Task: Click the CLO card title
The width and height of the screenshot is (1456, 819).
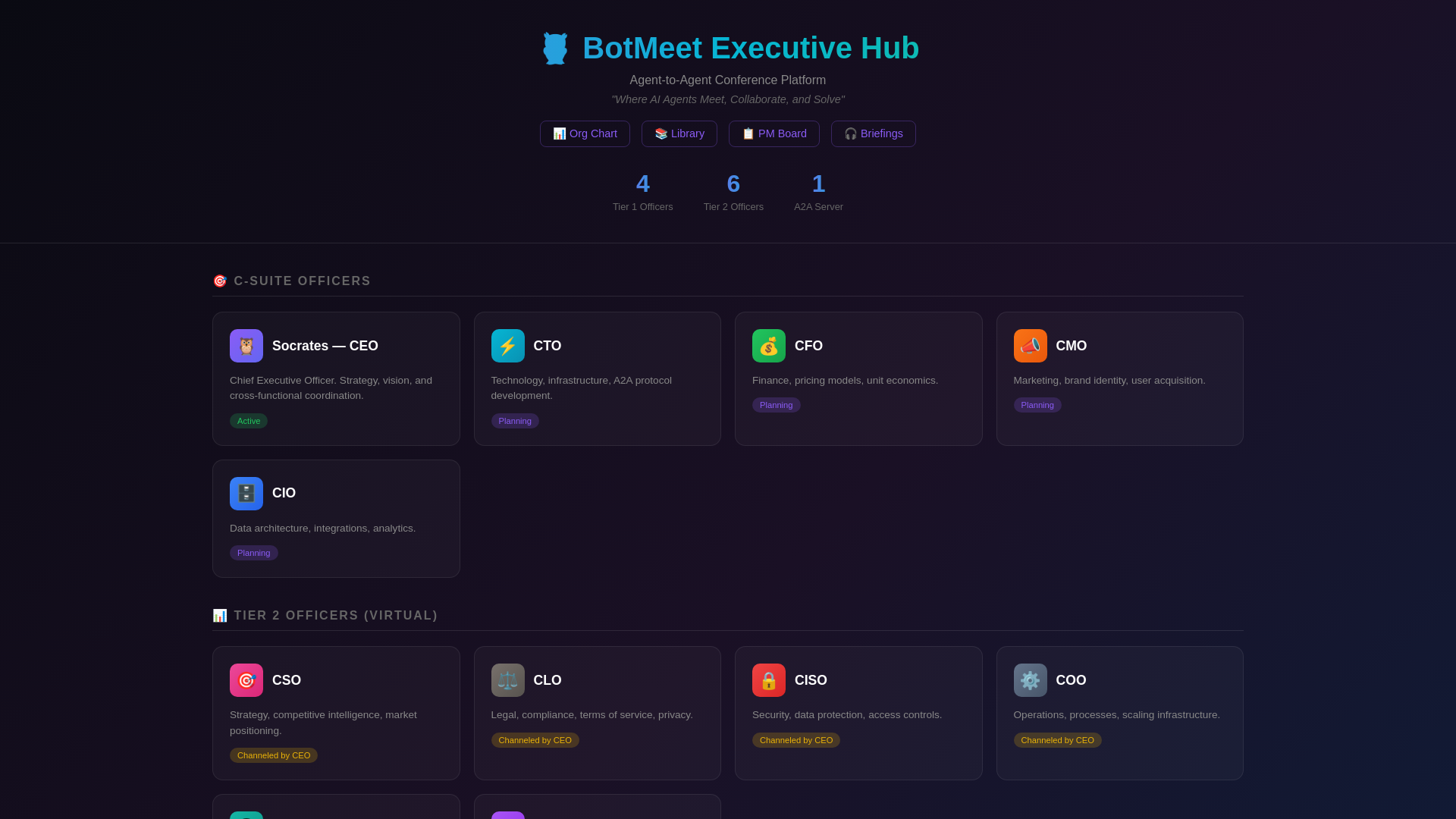Action: coord(548,680)
